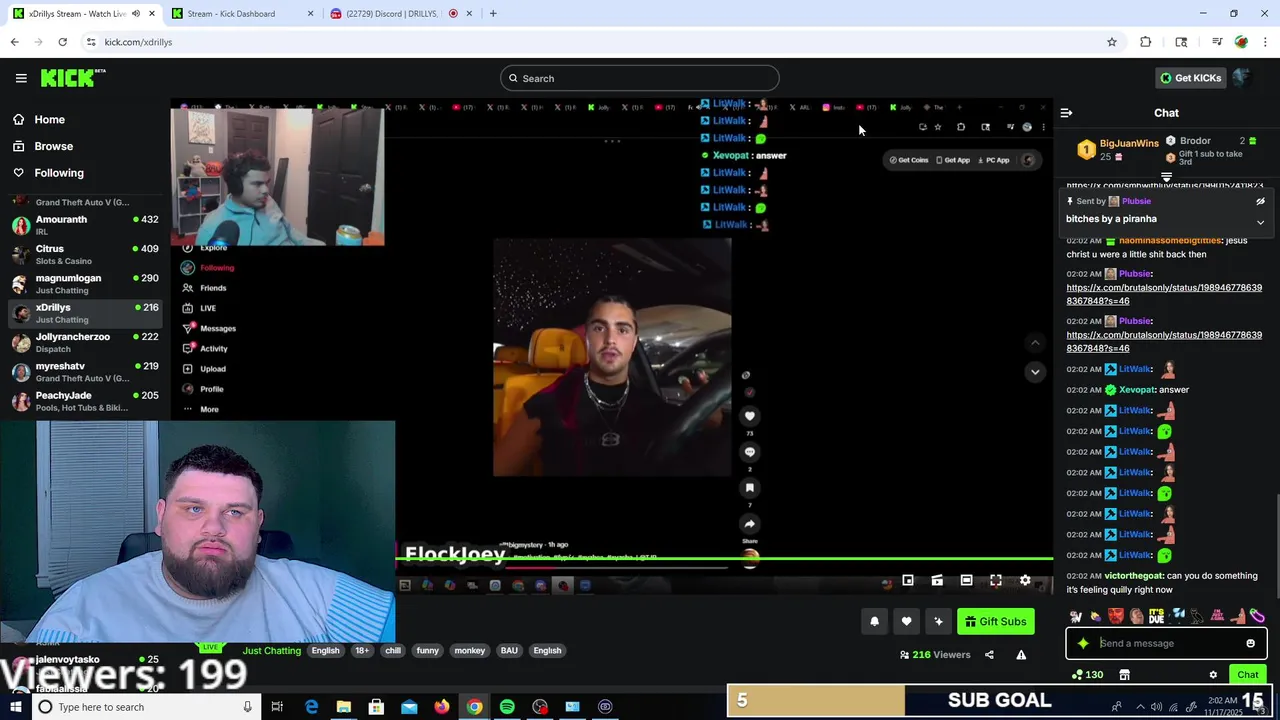Switch to Stream - Kick Dashboard tab
This screenshot has height=720, width=1280.
240,14
